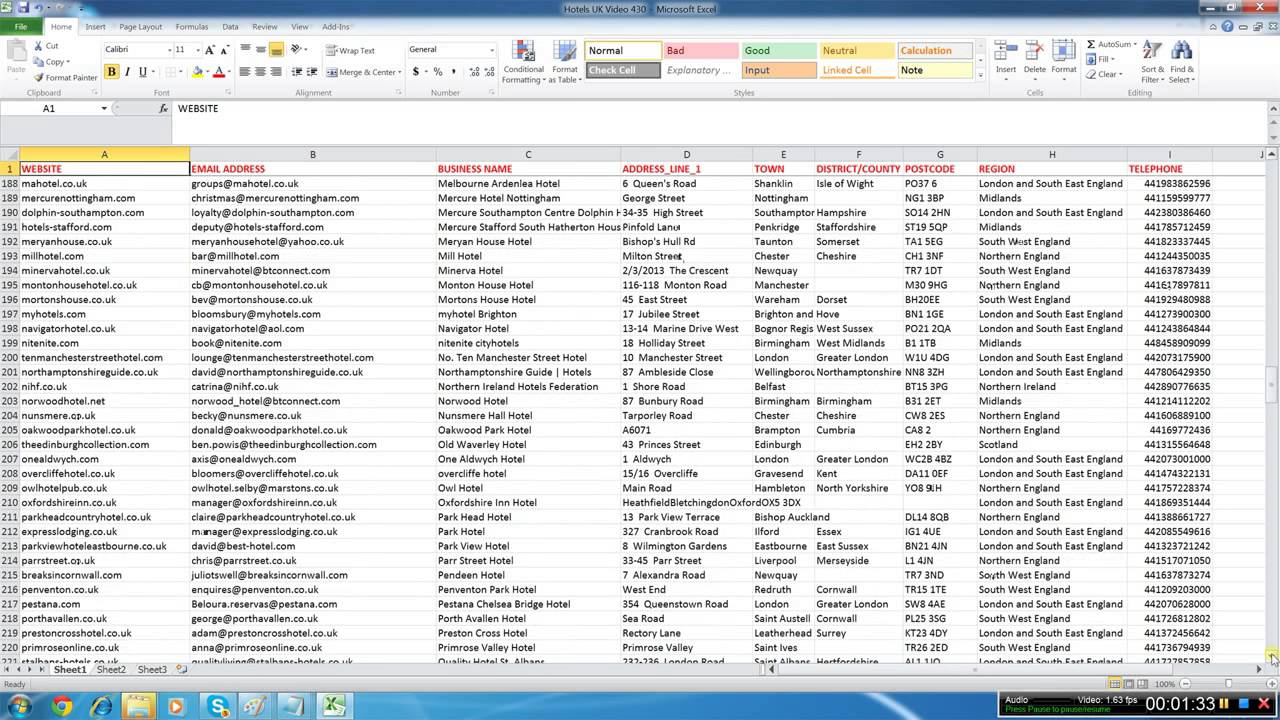The height and width of the screenshot is (720, 1280).
Task: Open Sort & Filter menu
Action: 1152,62
